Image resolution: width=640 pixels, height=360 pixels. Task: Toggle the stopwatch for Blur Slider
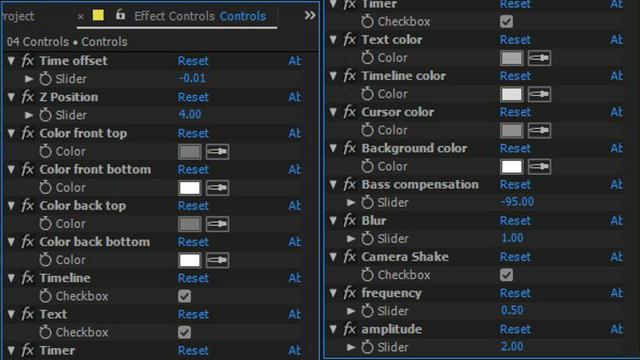367,239
